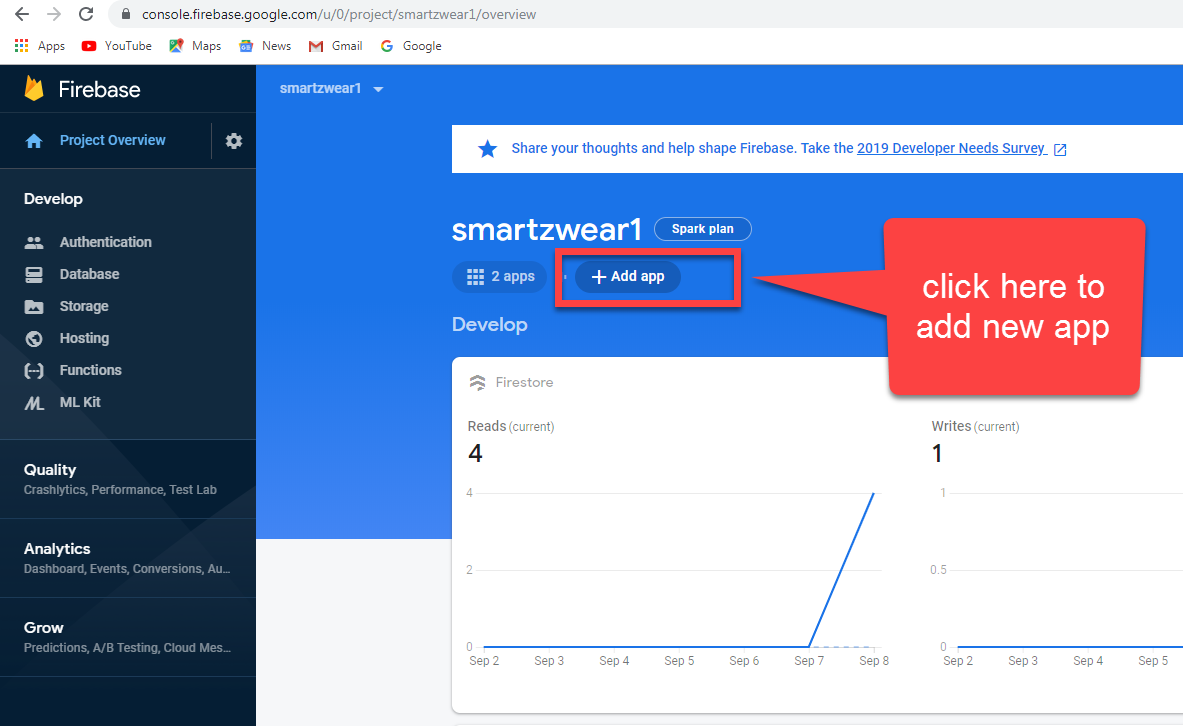
Task: Expand the Quality section
Action: click(x=128, y=478)
